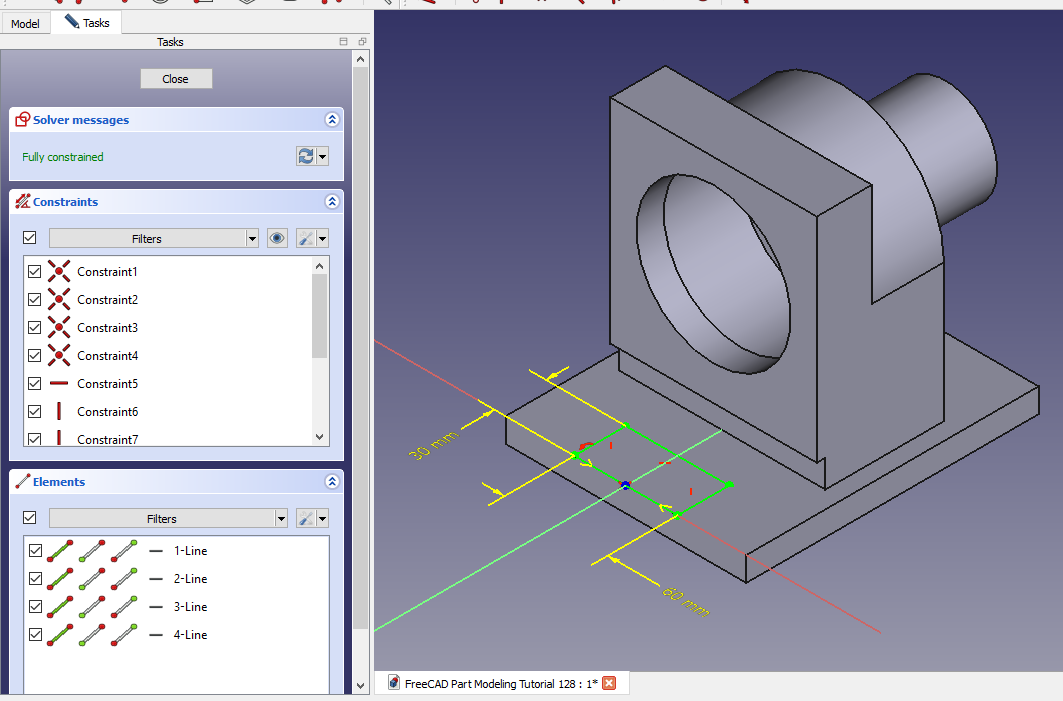Toggle constraint visibility with the eye icon
This screenshot has height=701, width=1063.
pyautogui.click(x=278, y=238)
